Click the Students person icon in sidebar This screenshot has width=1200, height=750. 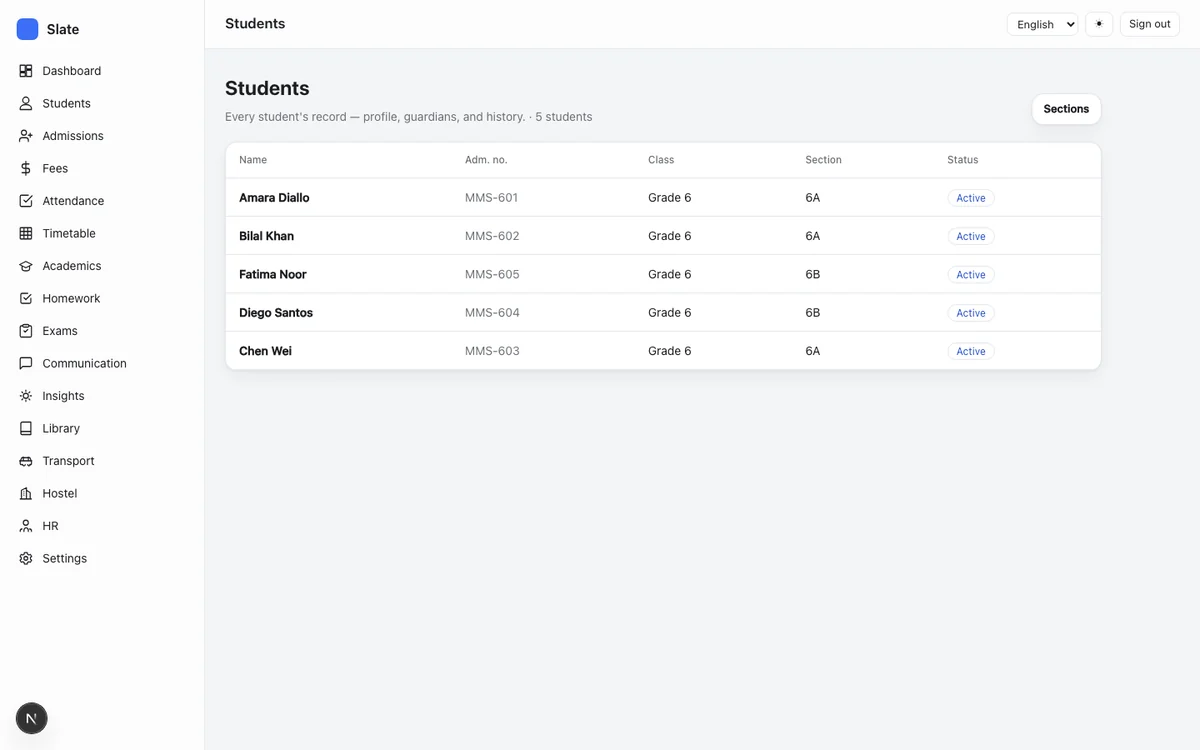[x=26, y=103]
